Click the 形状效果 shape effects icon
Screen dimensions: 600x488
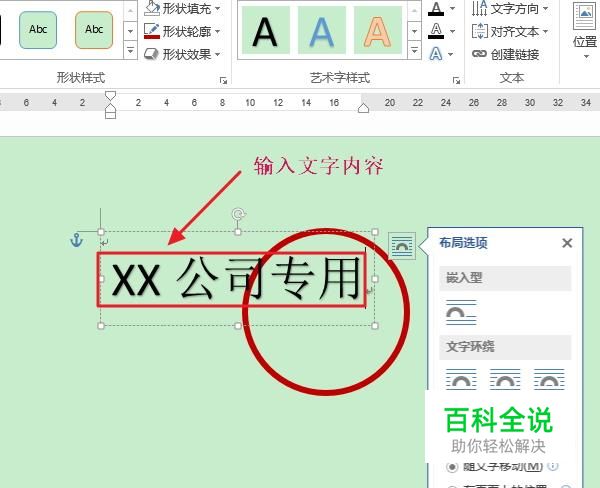152,54
